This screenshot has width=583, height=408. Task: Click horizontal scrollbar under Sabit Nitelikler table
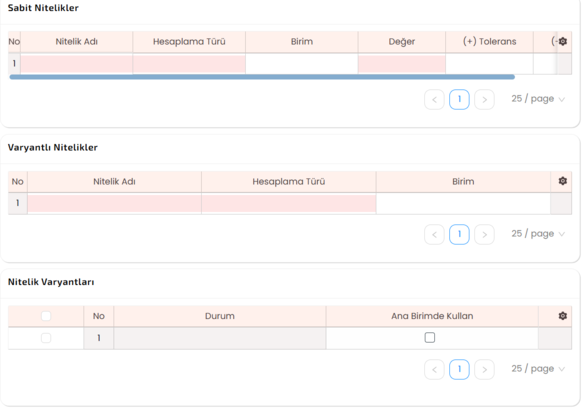pyautogui.click(x=262, y=77)
